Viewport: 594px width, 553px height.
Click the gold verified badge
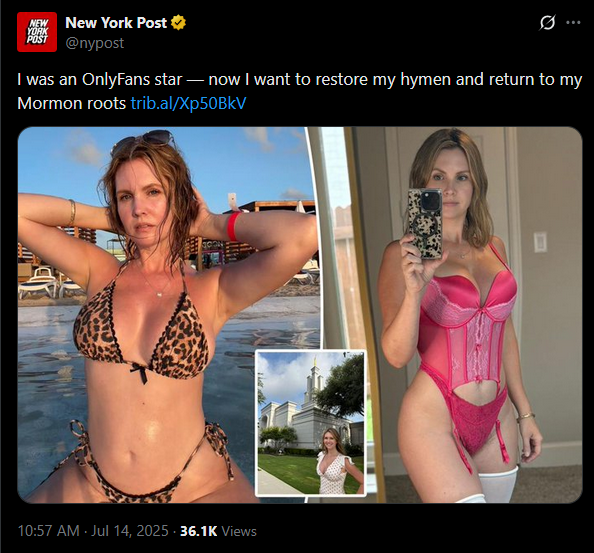tap(178, 23)
